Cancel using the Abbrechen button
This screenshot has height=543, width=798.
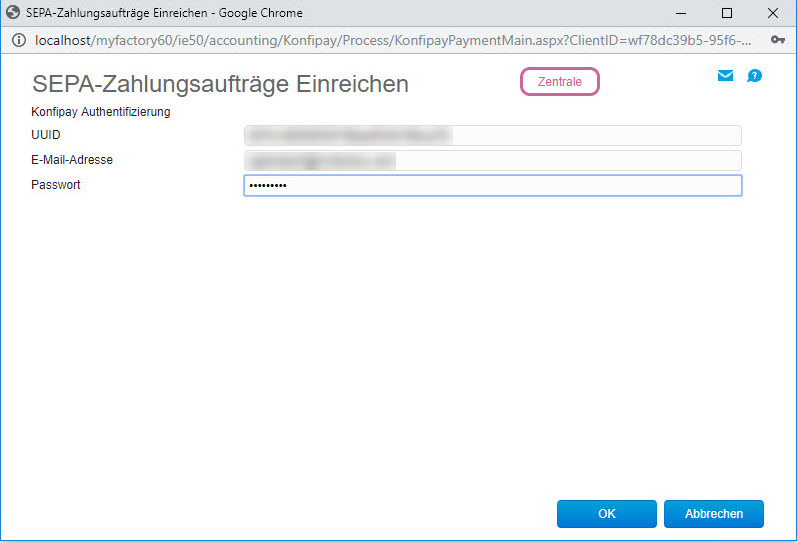coord(713,514)
